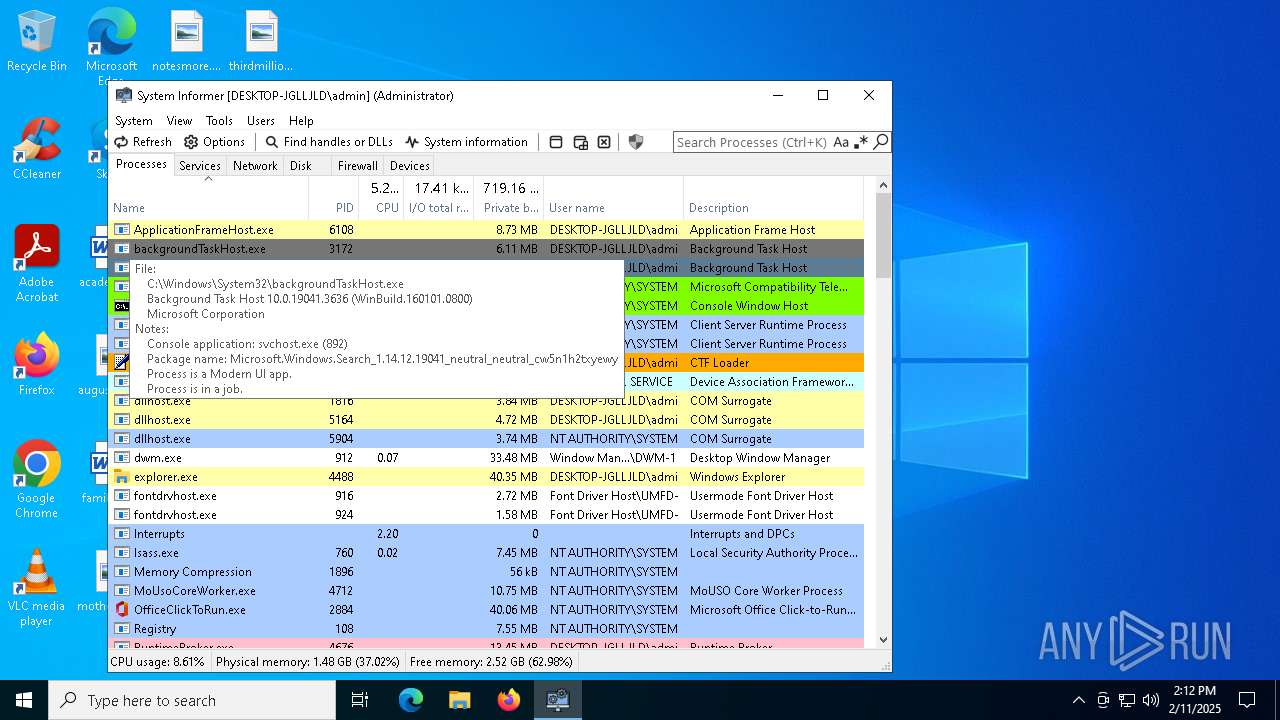Open the notesmore... desktop file
The height and width of the screenshot is (720, 1280).
[x=186, y=42]
